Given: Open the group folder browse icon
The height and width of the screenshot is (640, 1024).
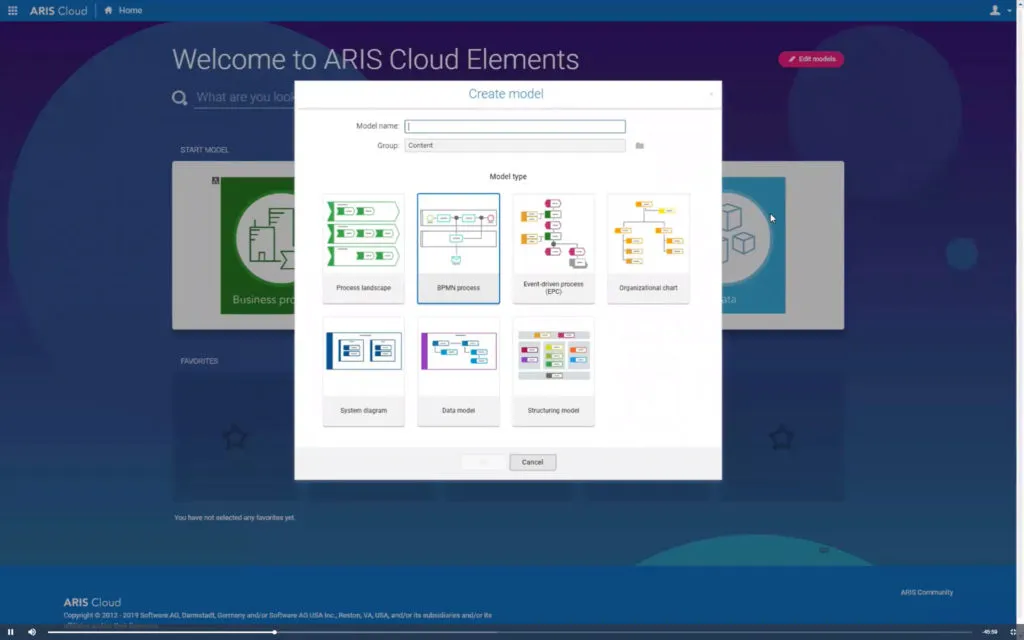Looking at the screenshot, I should 639,146.
